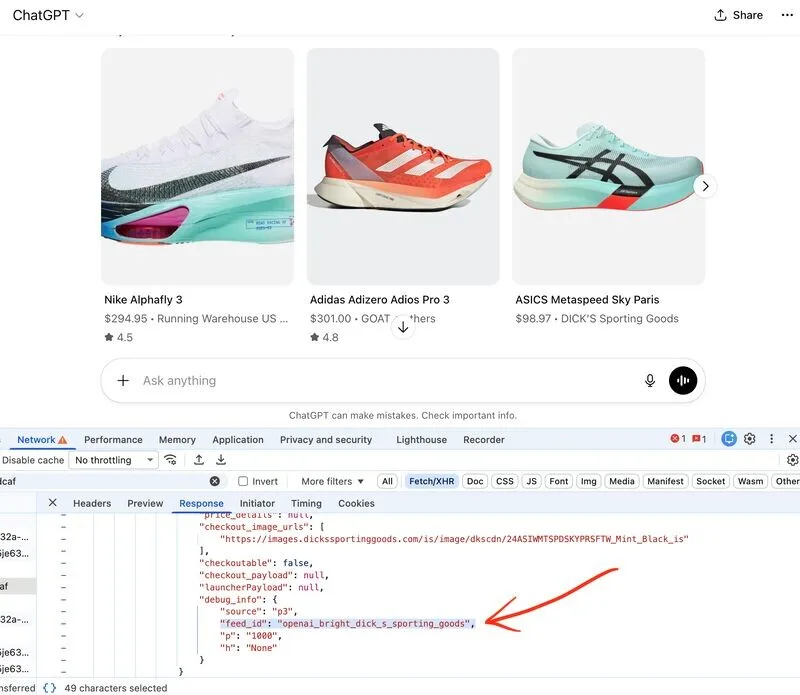The width and height of the screenshot is (800, 695).
Task: Click the microphone dictate icon
Action: pyautogui.click(x=649, y=381)
